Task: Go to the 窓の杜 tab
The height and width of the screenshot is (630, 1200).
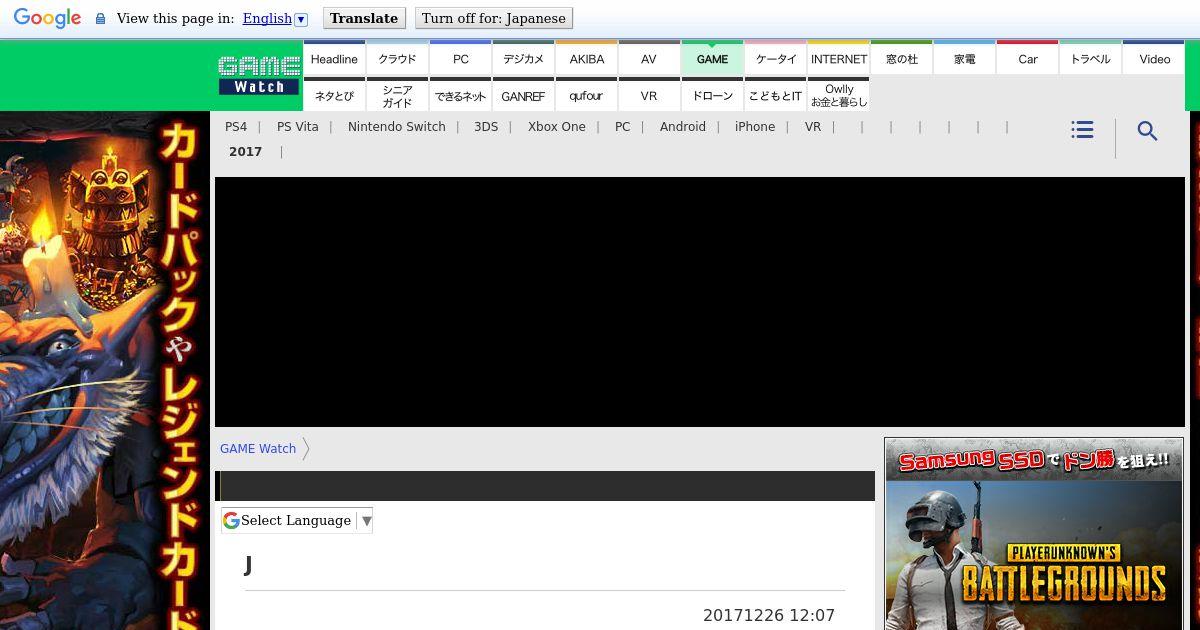Action: click(901, 58)
